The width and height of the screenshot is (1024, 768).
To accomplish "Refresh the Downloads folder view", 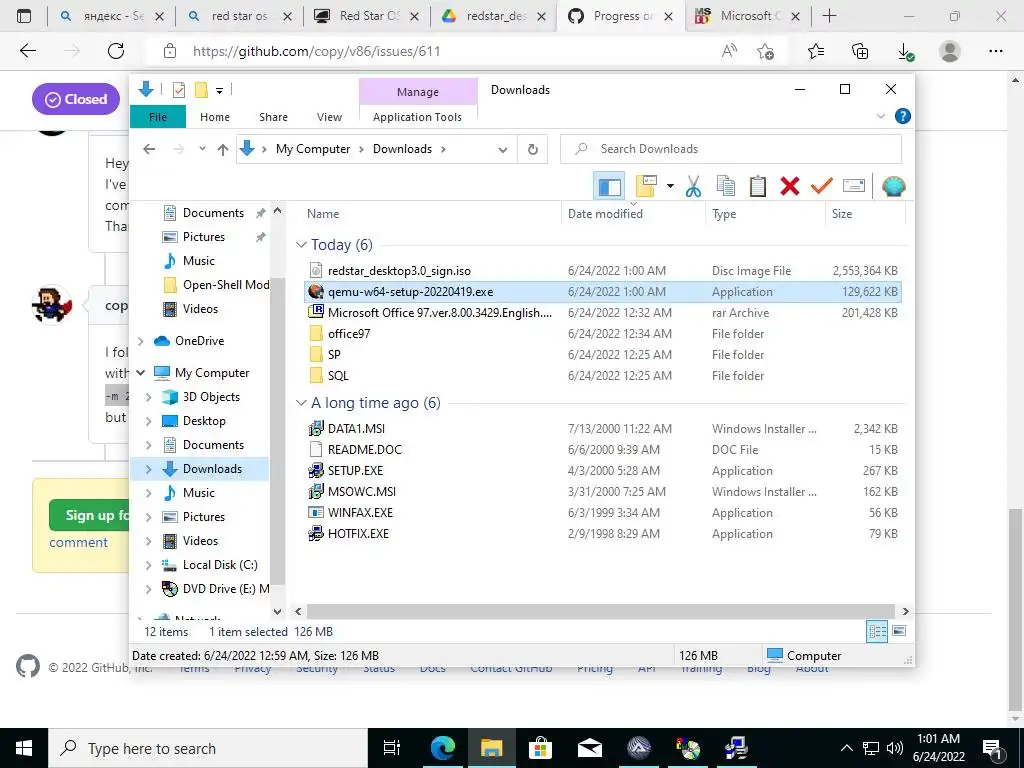I will 533,150.
